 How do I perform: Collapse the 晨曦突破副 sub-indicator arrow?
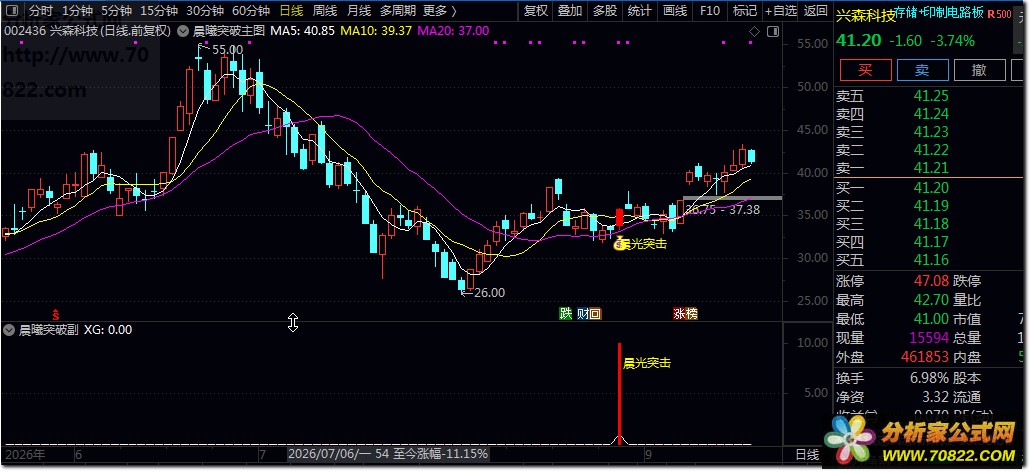[9, 329]
